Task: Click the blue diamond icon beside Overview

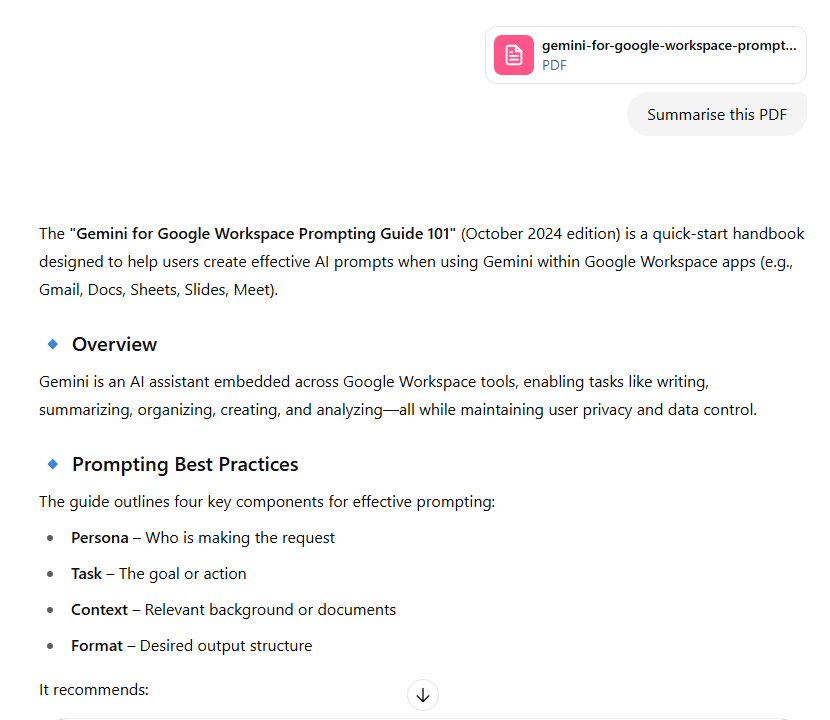Action: 53,344
